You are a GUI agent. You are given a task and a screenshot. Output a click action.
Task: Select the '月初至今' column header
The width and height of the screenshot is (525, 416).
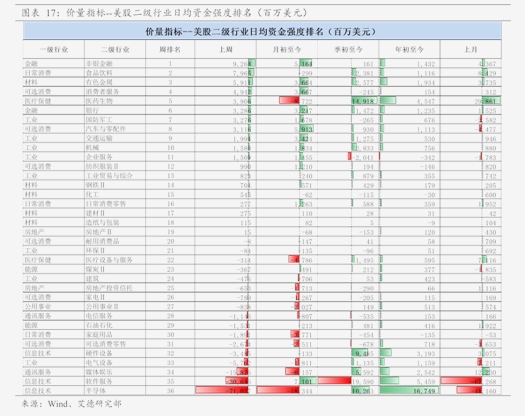(287, 50)
